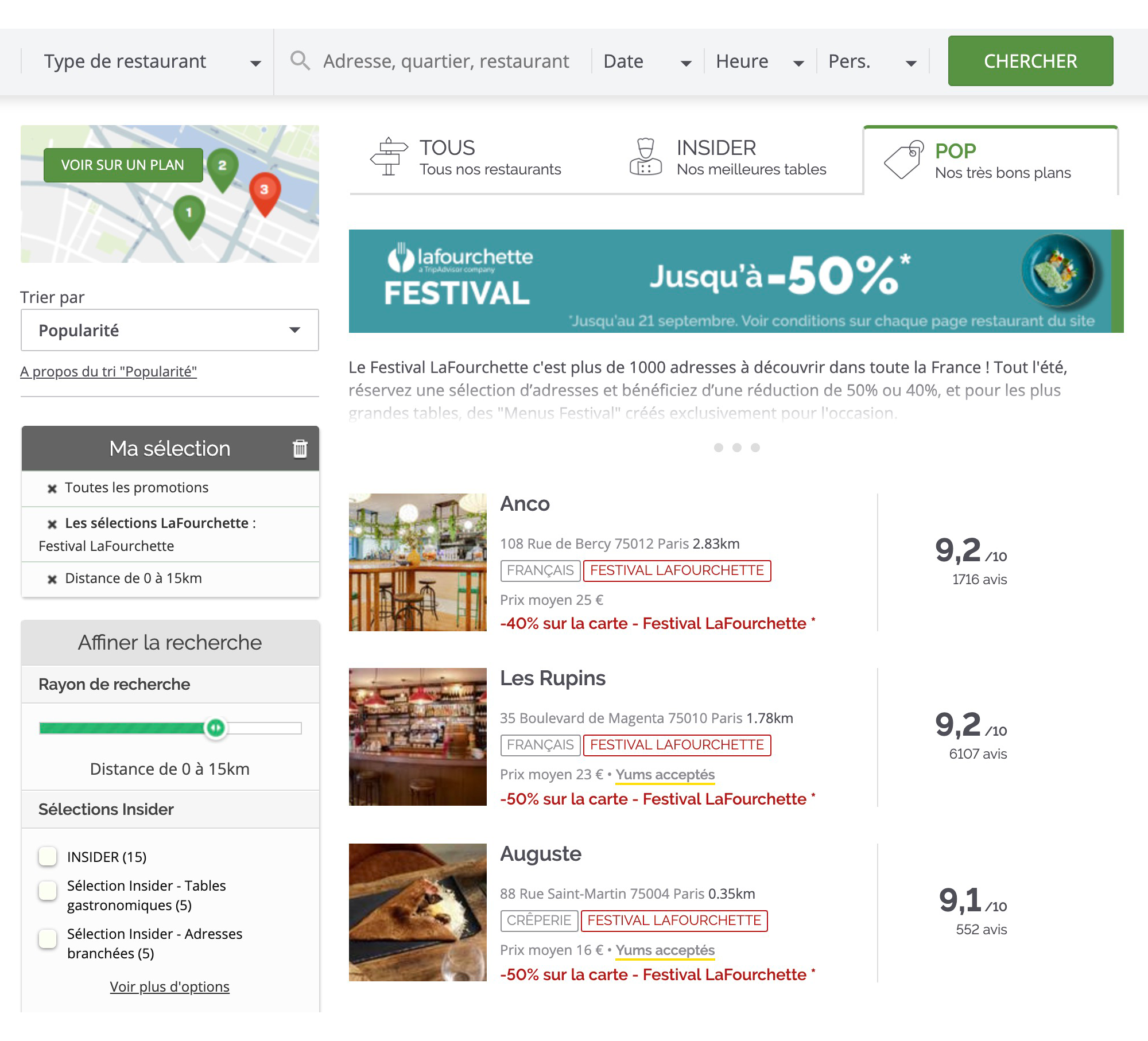Click Yums acceptés for Les Rupins

coord(665,775)
